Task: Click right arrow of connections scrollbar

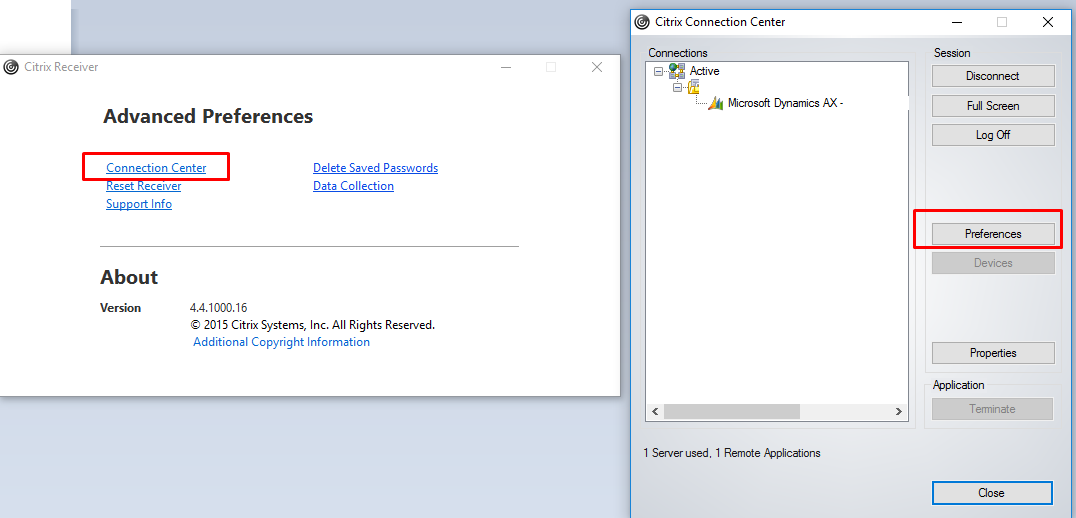Action: point(898,412)
